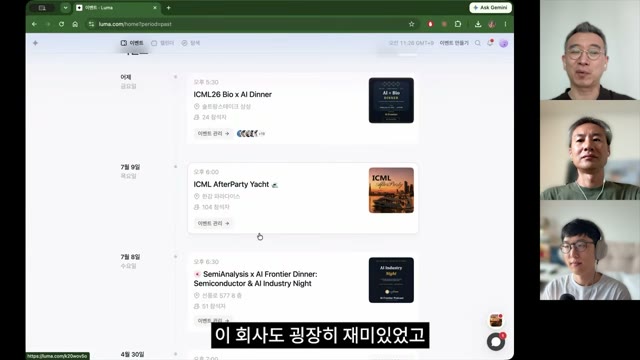Open the AI Industry Night thumbnail
Screen dimensions: 640x360
[391, 280]
